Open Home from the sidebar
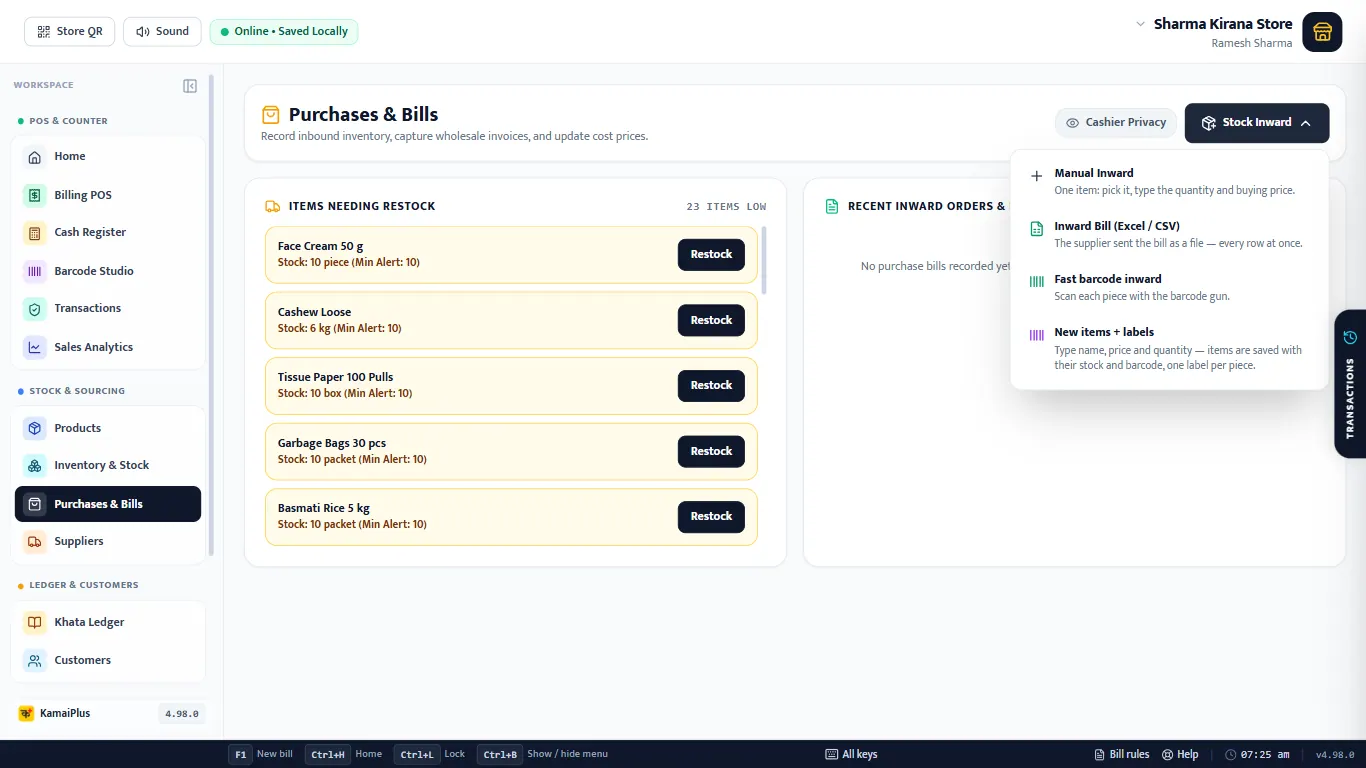 tap(108, 157)
